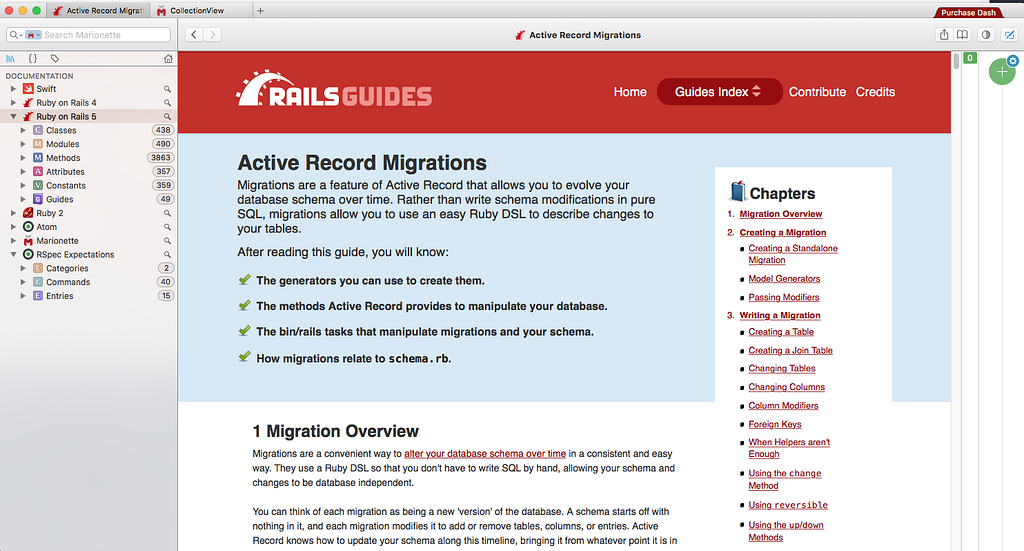This screenshot has width=1024, height=551.
Task: Click the magnifier beside Marionette row
Action: pyautogui.click(x=167, y=240)
